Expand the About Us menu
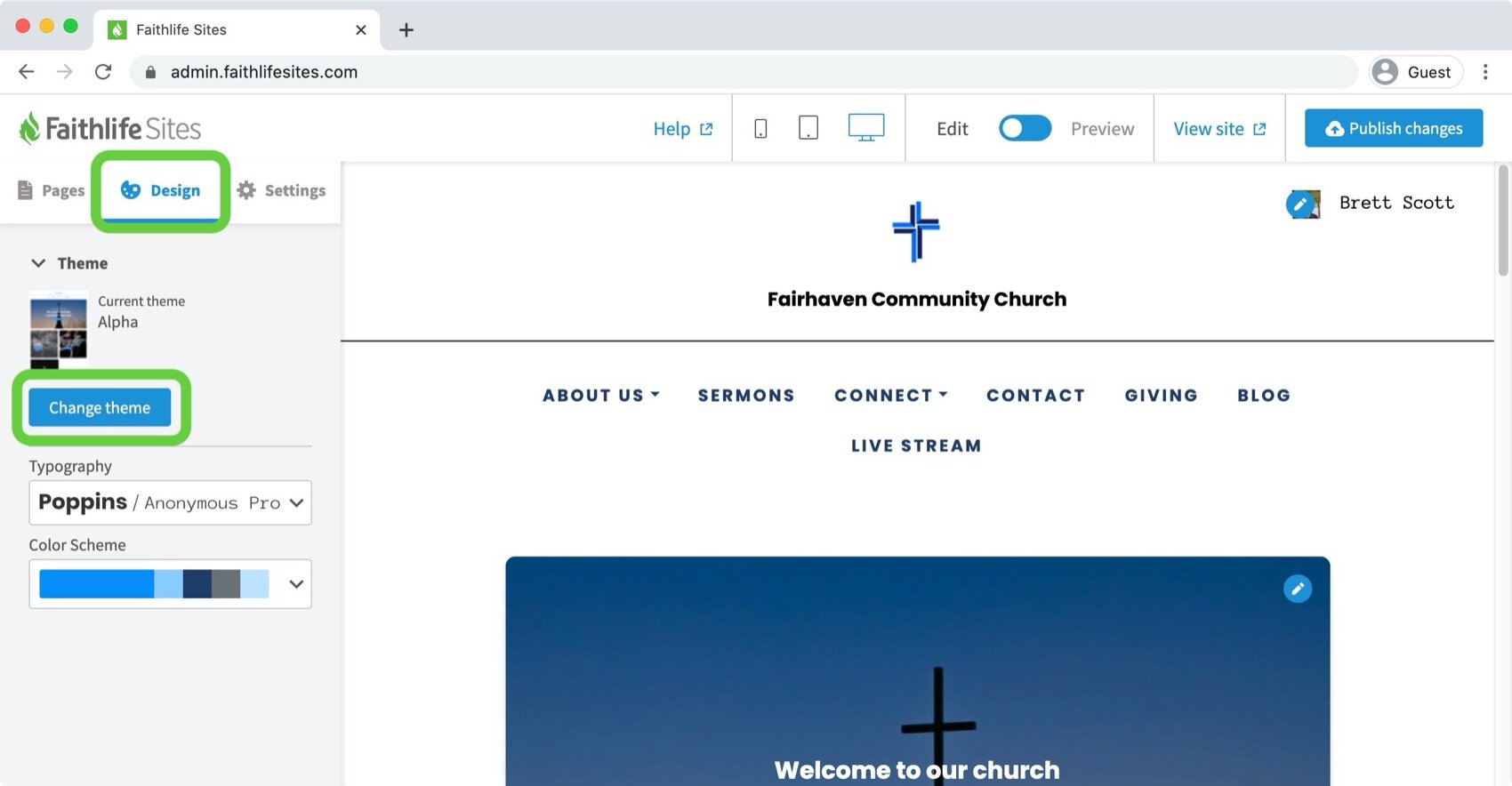Viewport: 1512px width, 786px height. (601, 396)
